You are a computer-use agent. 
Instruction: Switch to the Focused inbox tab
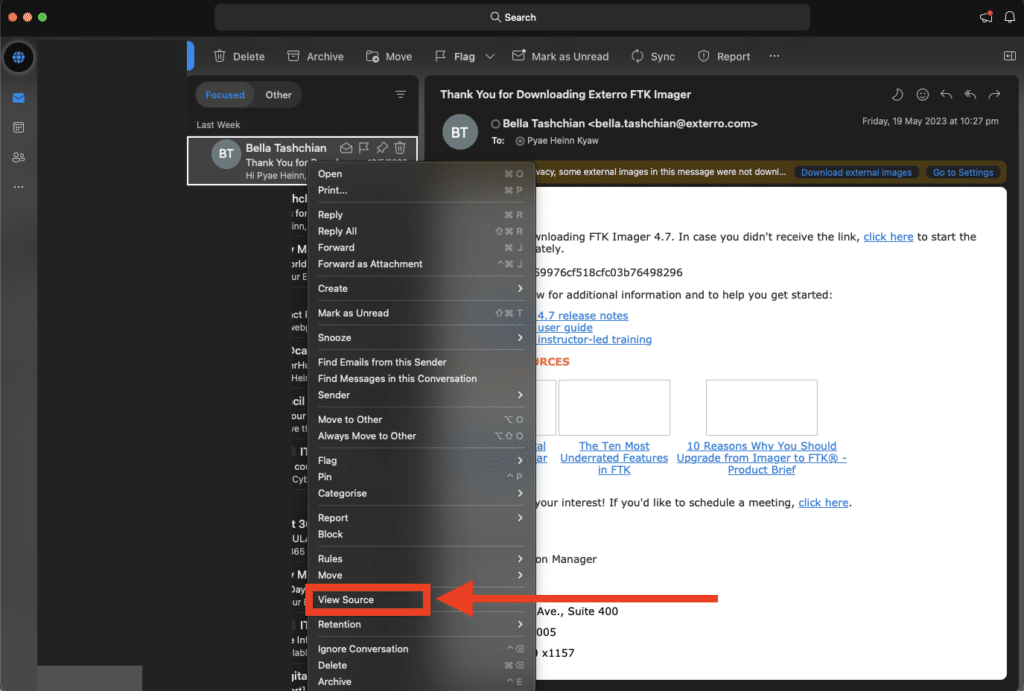click(x=225, y=95)
